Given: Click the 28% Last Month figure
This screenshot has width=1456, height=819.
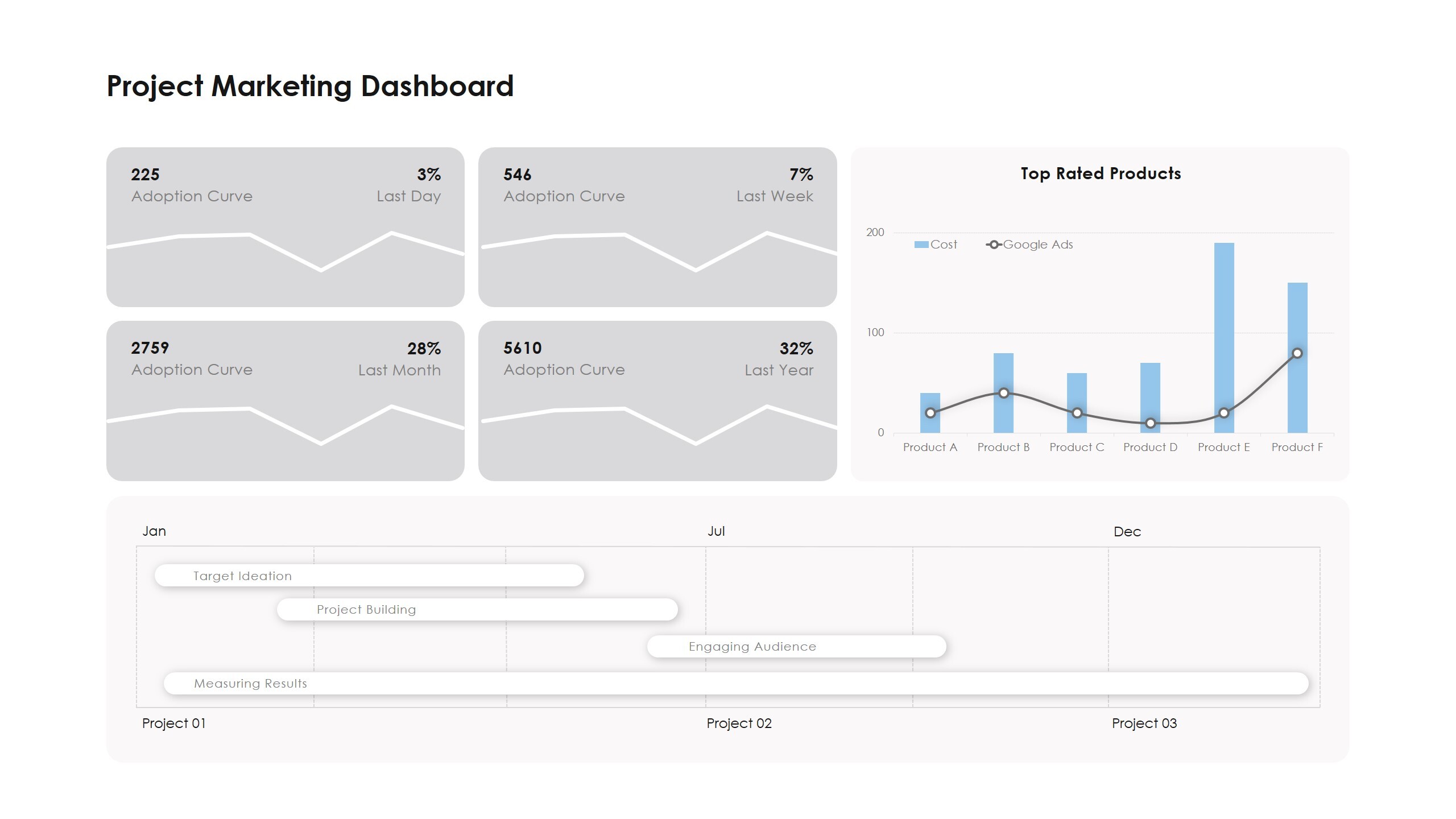Looking at the screenshot, I should click(x=424, y=348).
